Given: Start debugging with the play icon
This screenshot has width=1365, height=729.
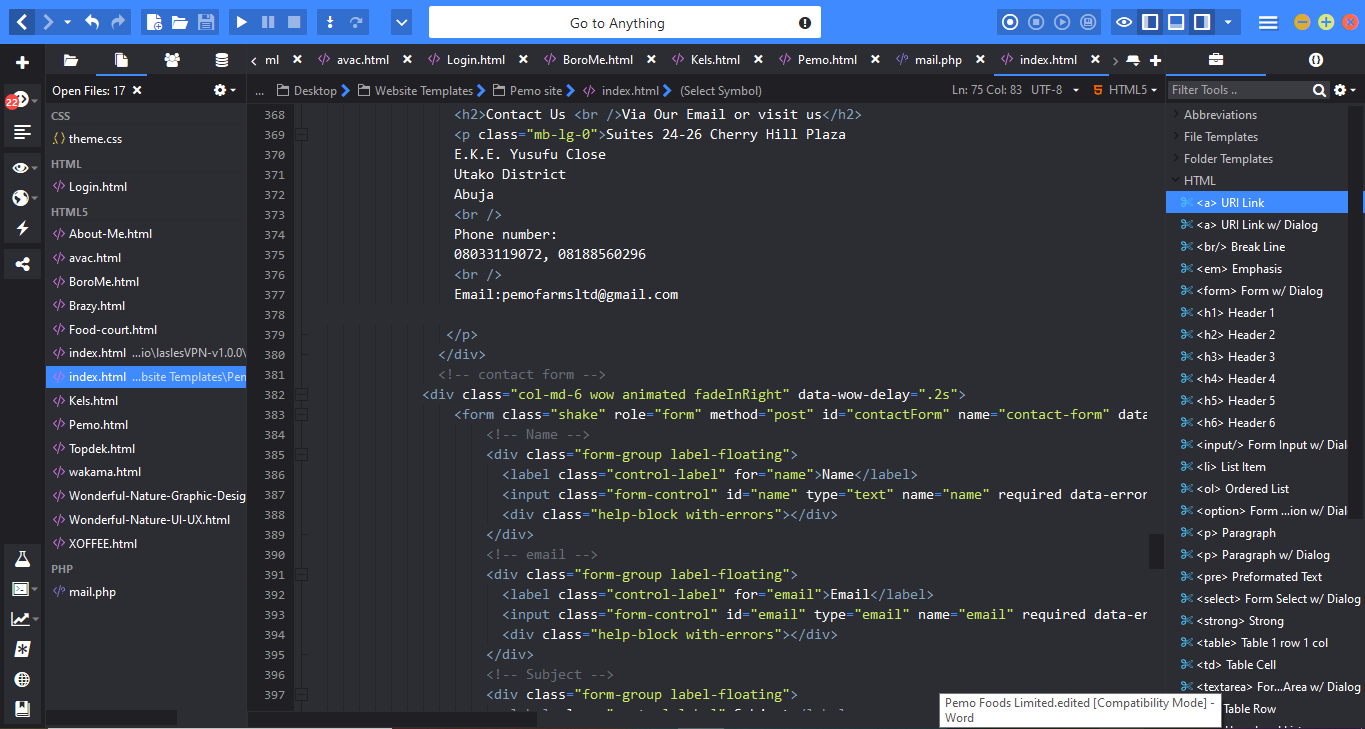Looking at the screenshot, I should [x=241, y=22].
